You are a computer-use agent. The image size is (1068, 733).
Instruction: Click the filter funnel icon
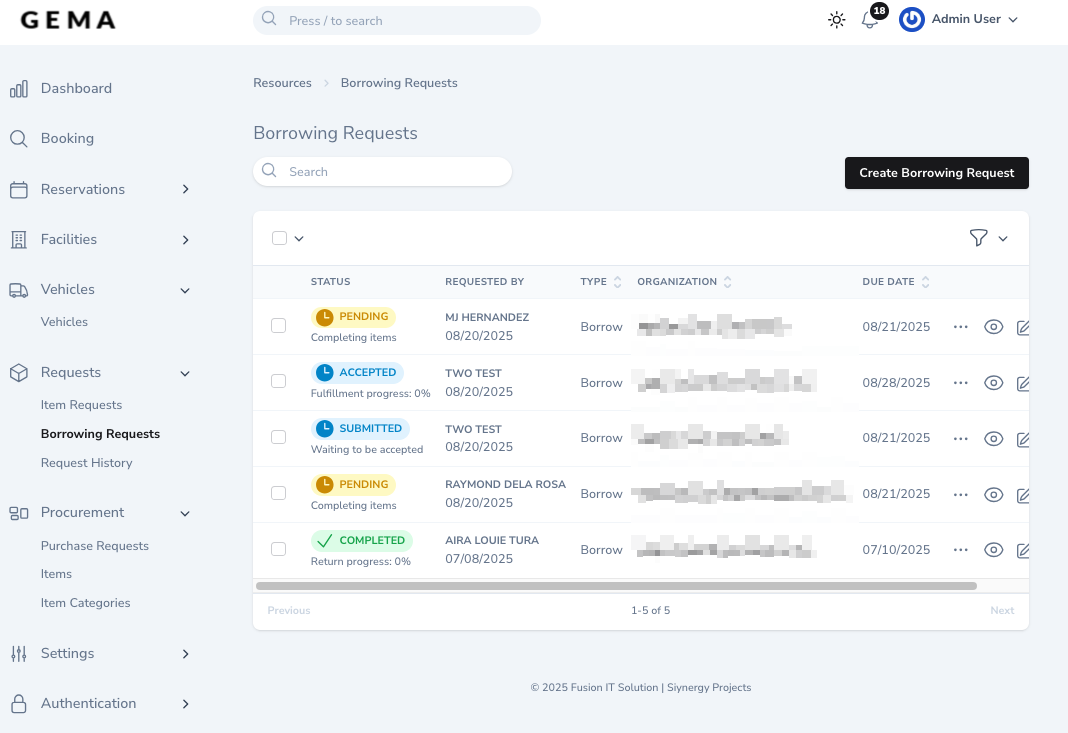[x=978, y=238]
